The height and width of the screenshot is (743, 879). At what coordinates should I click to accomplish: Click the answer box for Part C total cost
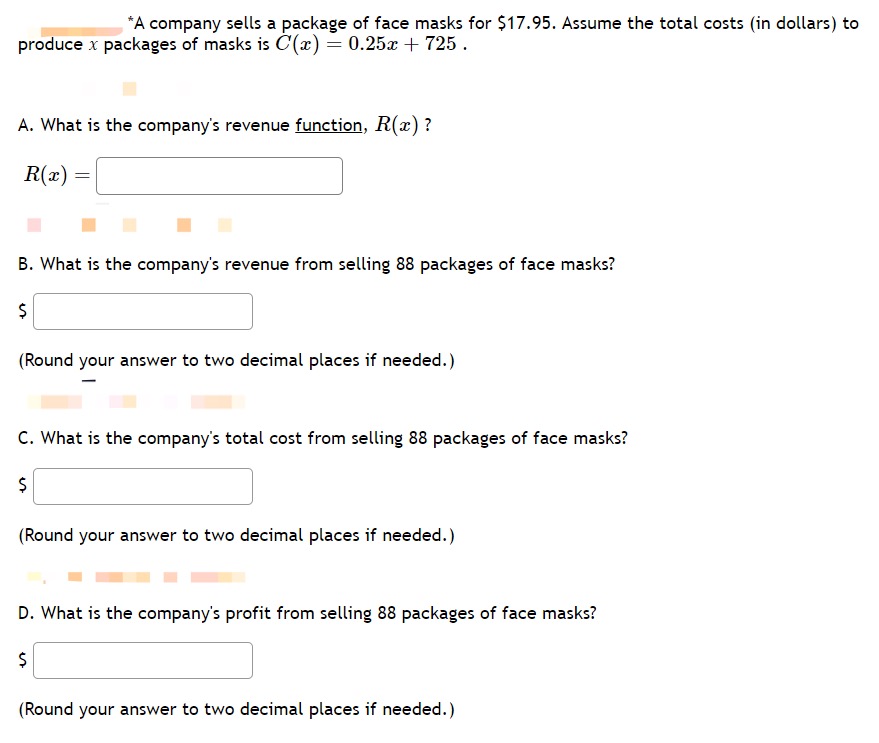point(143,486)
